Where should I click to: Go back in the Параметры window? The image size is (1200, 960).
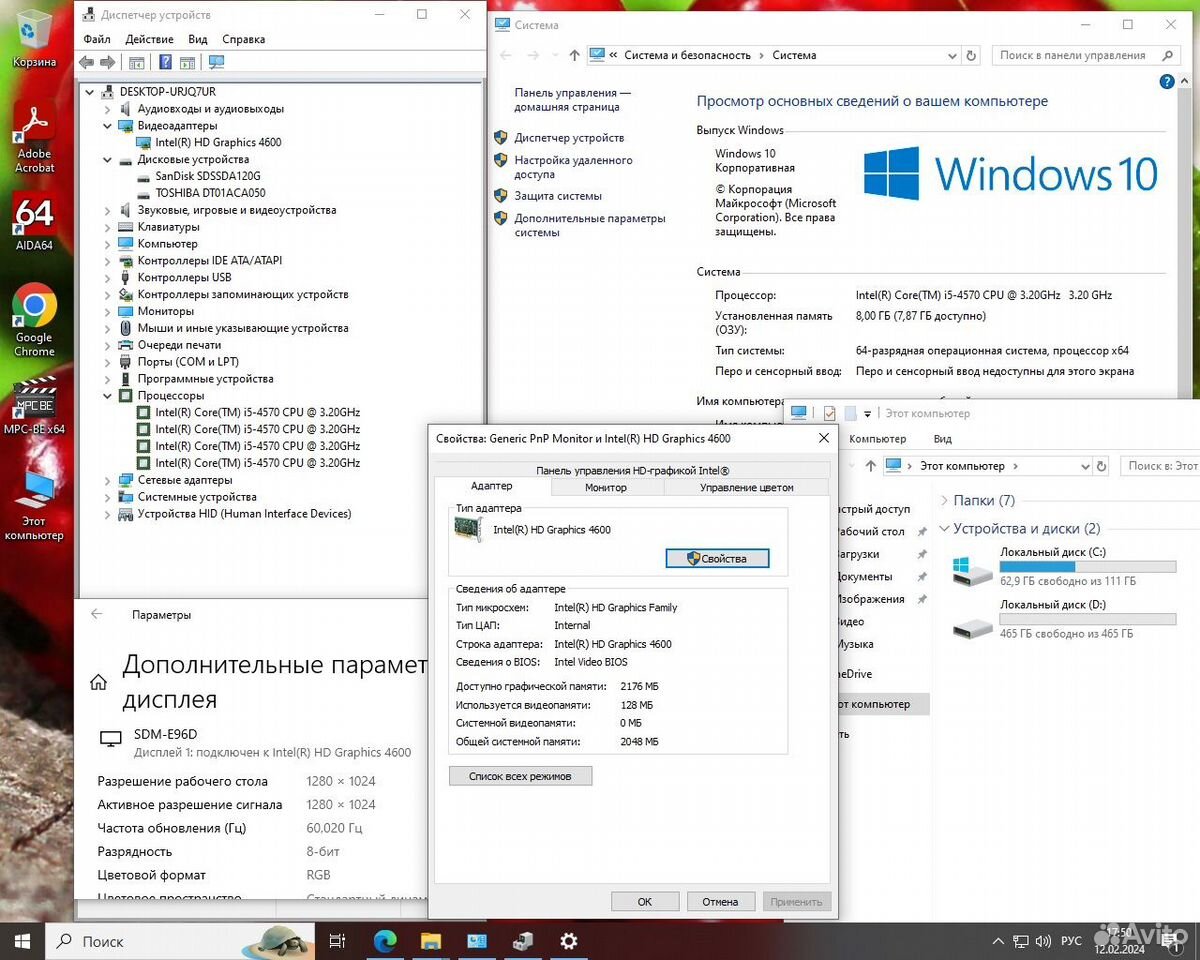point(97,614)
